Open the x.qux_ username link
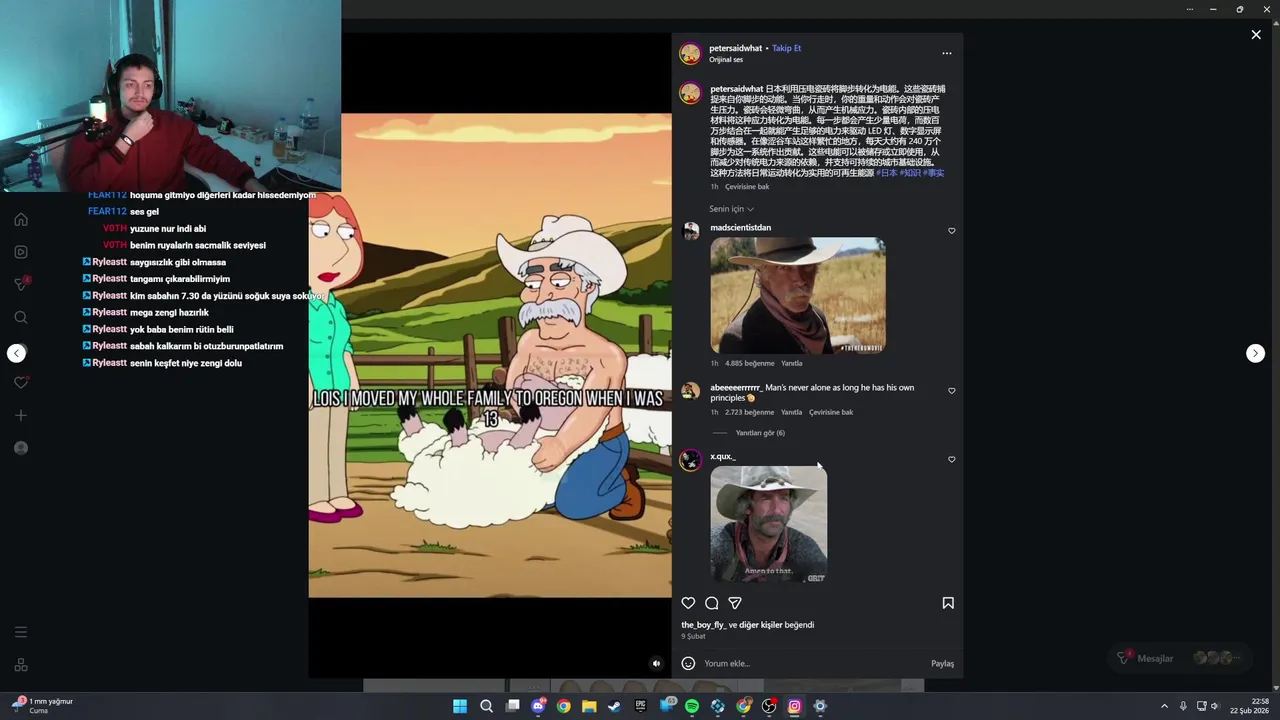Viewport: 1280px width, 720px height. (722, 456)
